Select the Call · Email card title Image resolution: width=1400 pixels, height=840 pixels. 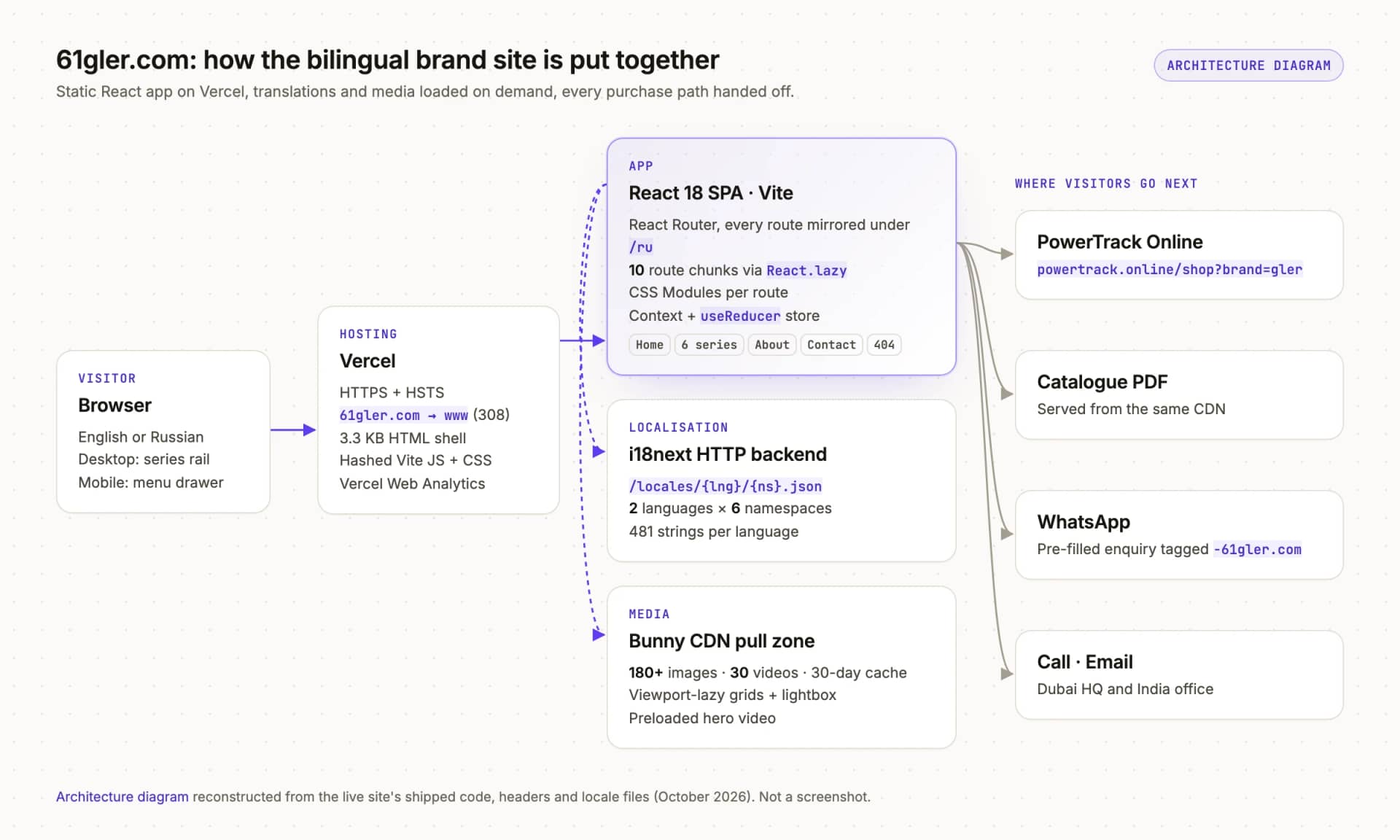click(1084, 662)
